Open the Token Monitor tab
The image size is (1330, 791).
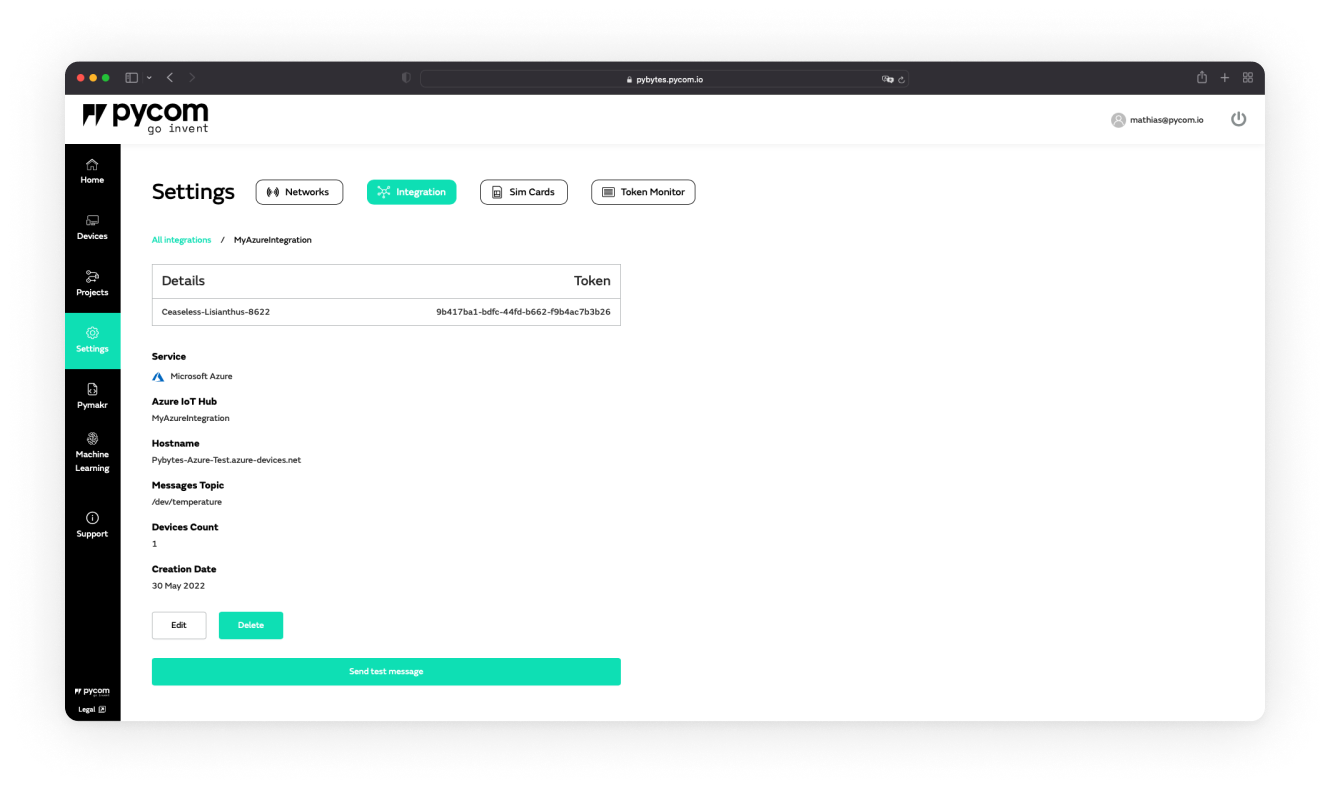click(643, 192)
